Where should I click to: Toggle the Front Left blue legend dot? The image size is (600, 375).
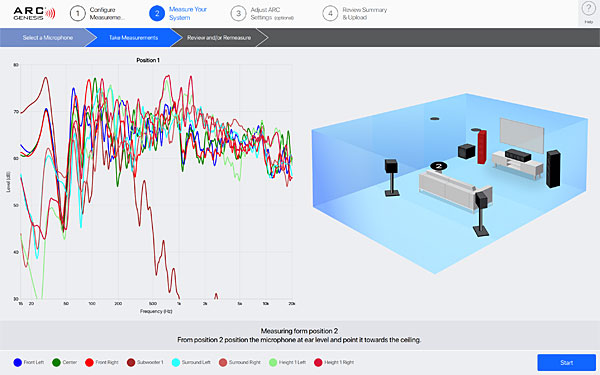pos(18,362)
